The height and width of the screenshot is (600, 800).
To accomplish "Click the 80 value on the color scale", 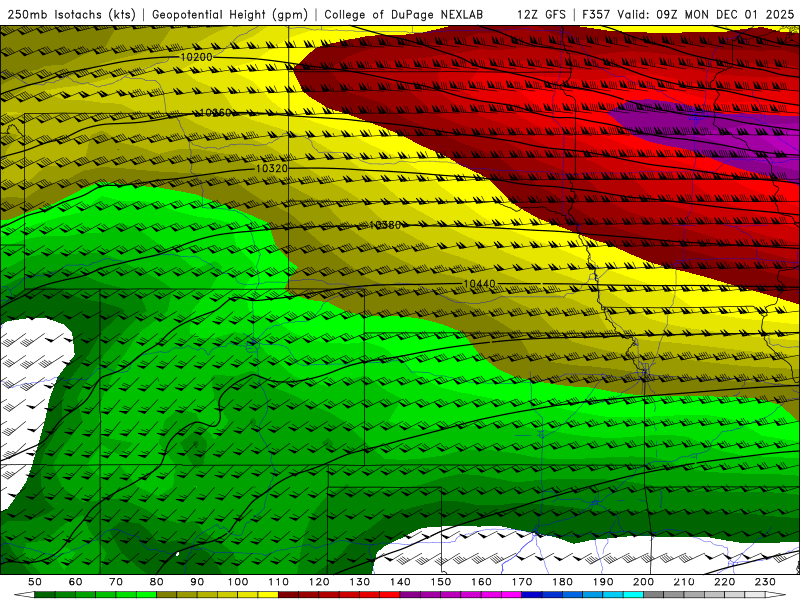I will coord(157,582).
